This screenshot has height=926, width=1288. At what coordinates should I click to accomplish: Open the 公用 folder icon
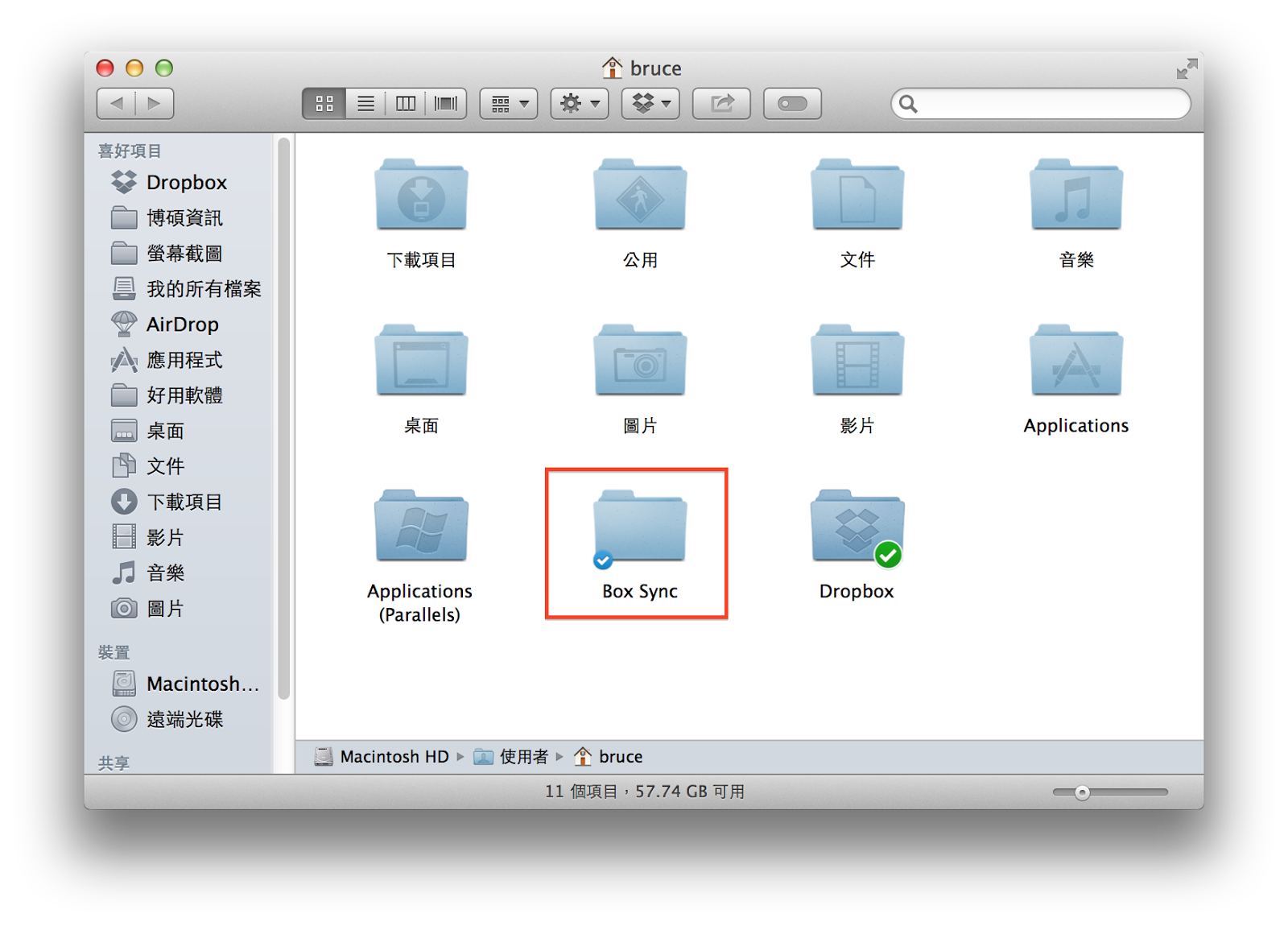click(x=640, y=194)
